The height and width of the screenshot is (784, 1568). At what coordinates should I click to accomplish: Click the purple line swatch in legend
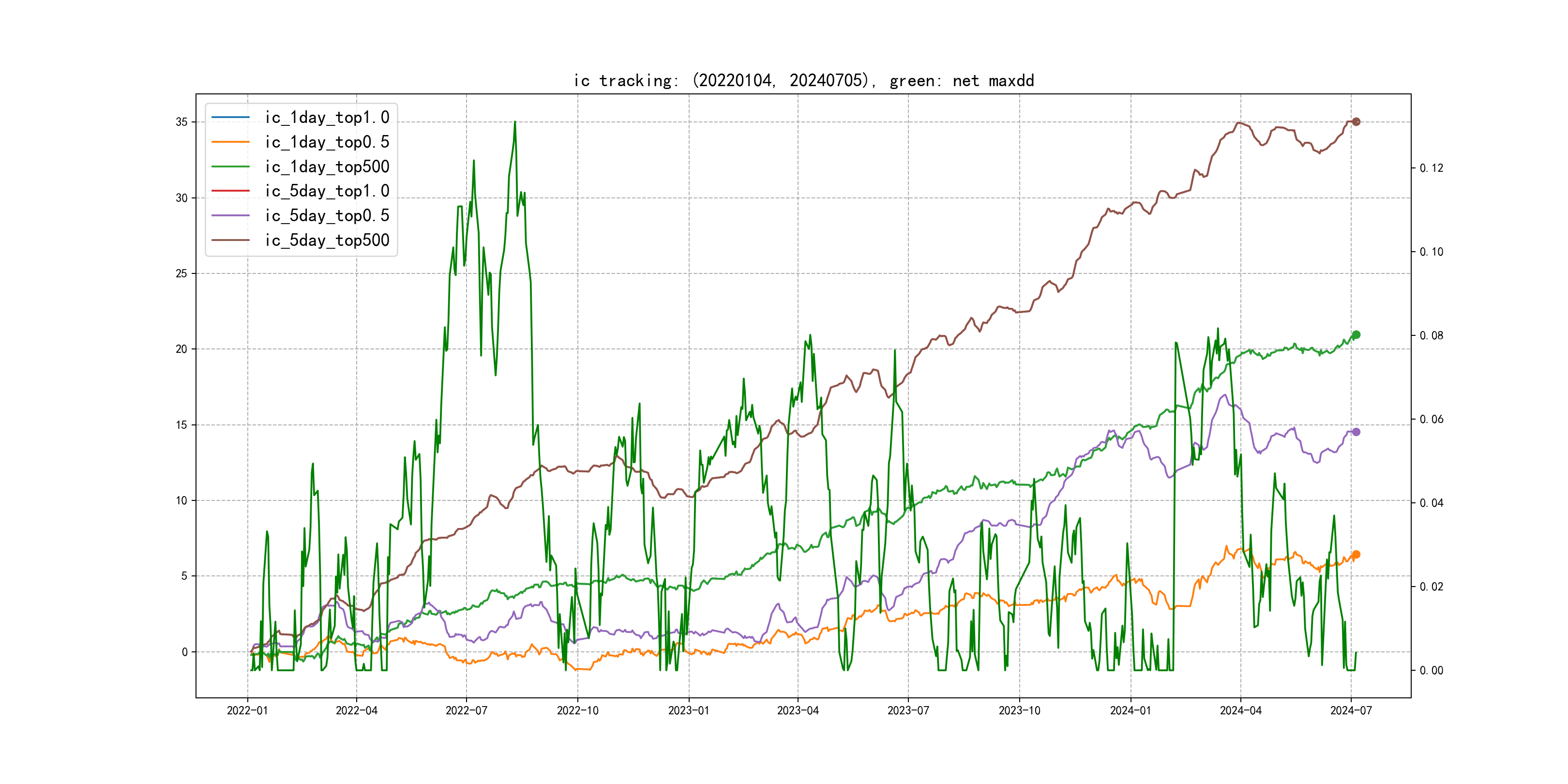click(230, 215)
